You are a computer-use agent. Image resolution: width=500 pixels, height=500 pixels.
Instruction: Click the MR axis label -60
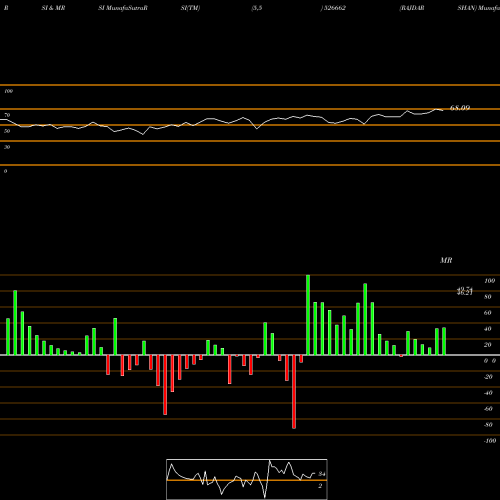(x=488, y=409)
